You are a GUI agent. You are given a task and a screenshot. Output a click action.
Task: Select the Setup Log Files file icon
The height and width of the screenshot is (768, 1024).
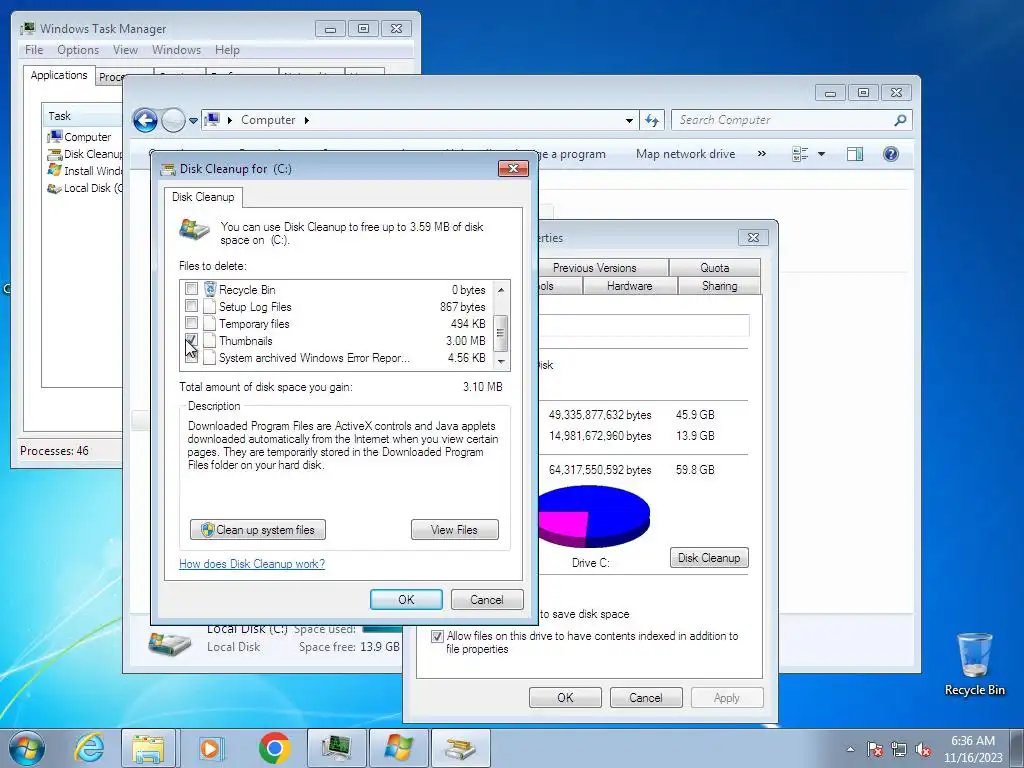coord(210,306)
